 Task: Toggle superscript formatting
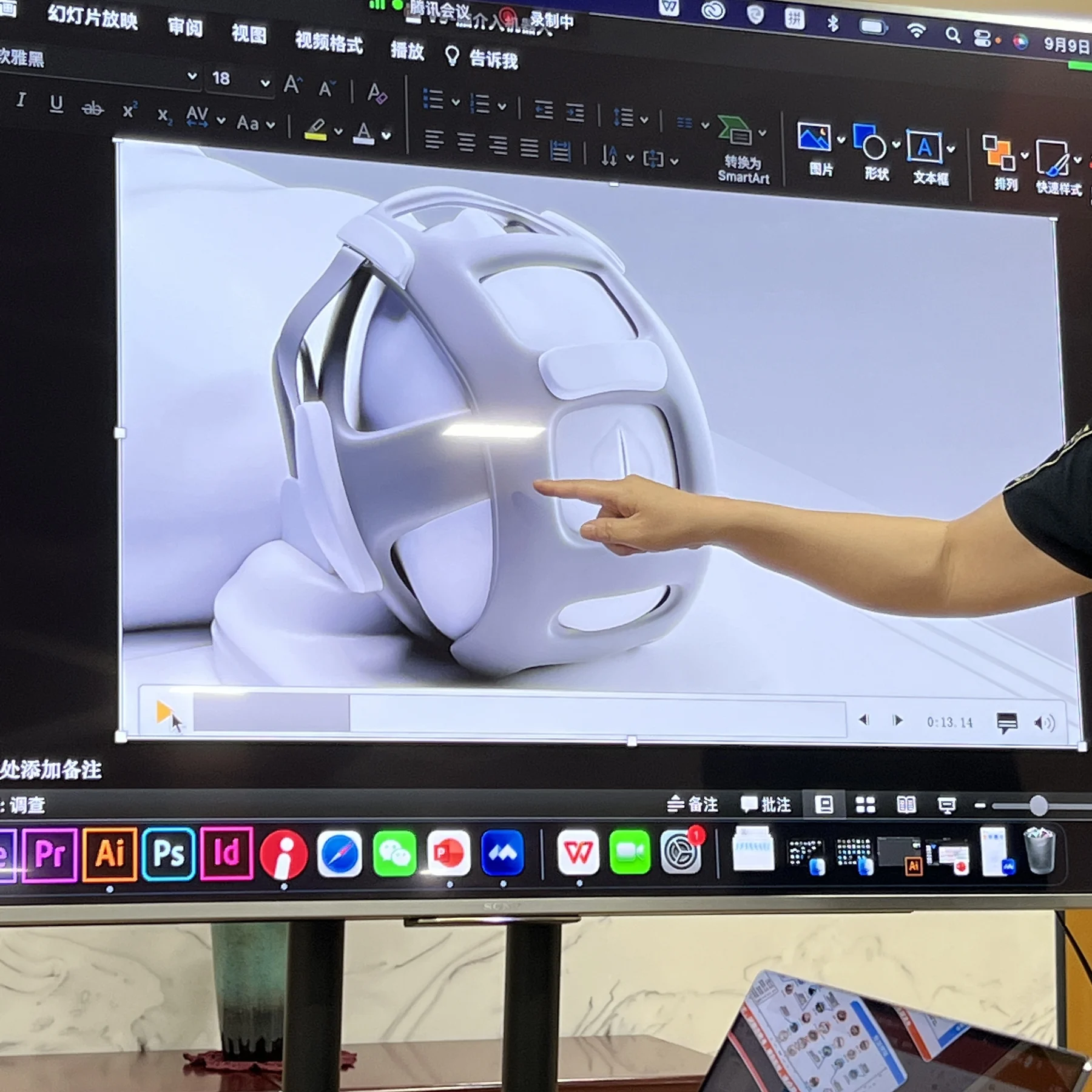129,111
